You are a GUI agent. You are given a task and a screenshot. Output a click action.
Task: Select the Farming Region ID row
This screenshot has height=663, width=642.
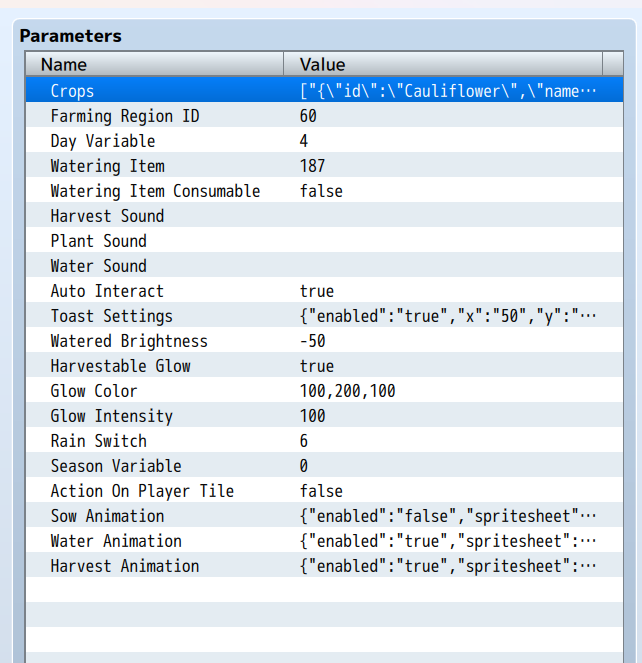[125, 116]
